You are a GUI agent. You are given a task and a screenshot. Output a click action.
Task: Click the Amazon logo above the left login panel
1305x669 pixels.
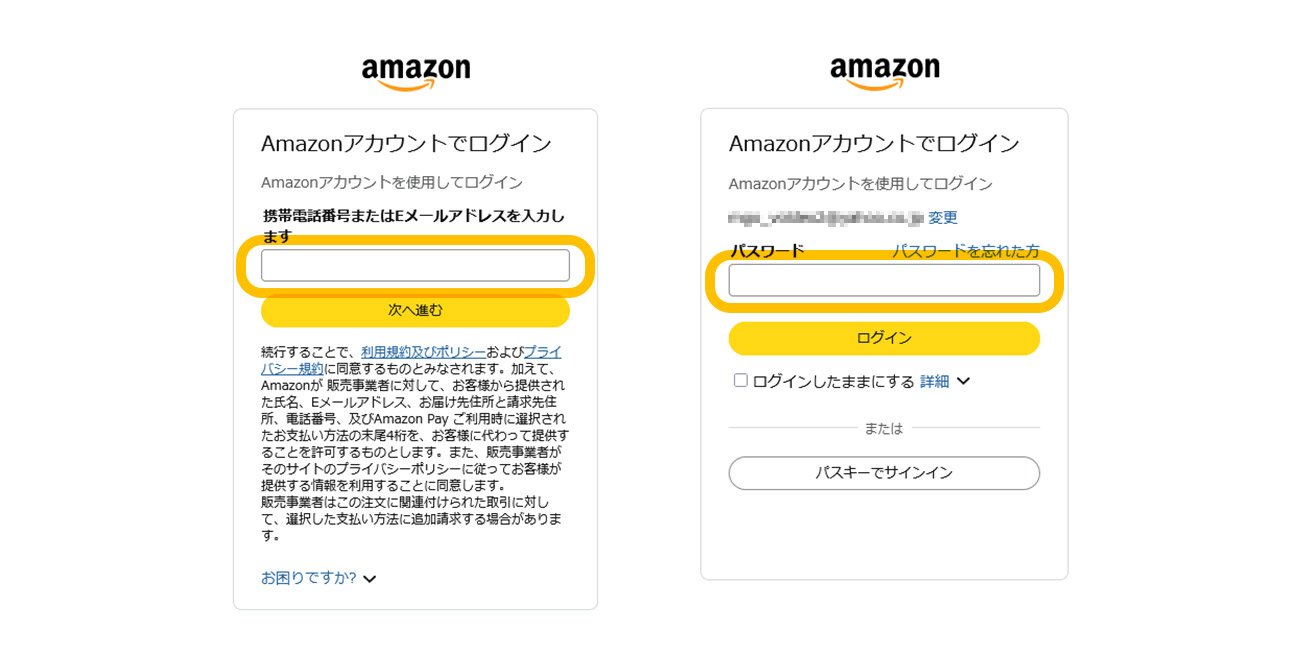click(x=415, y=72)
